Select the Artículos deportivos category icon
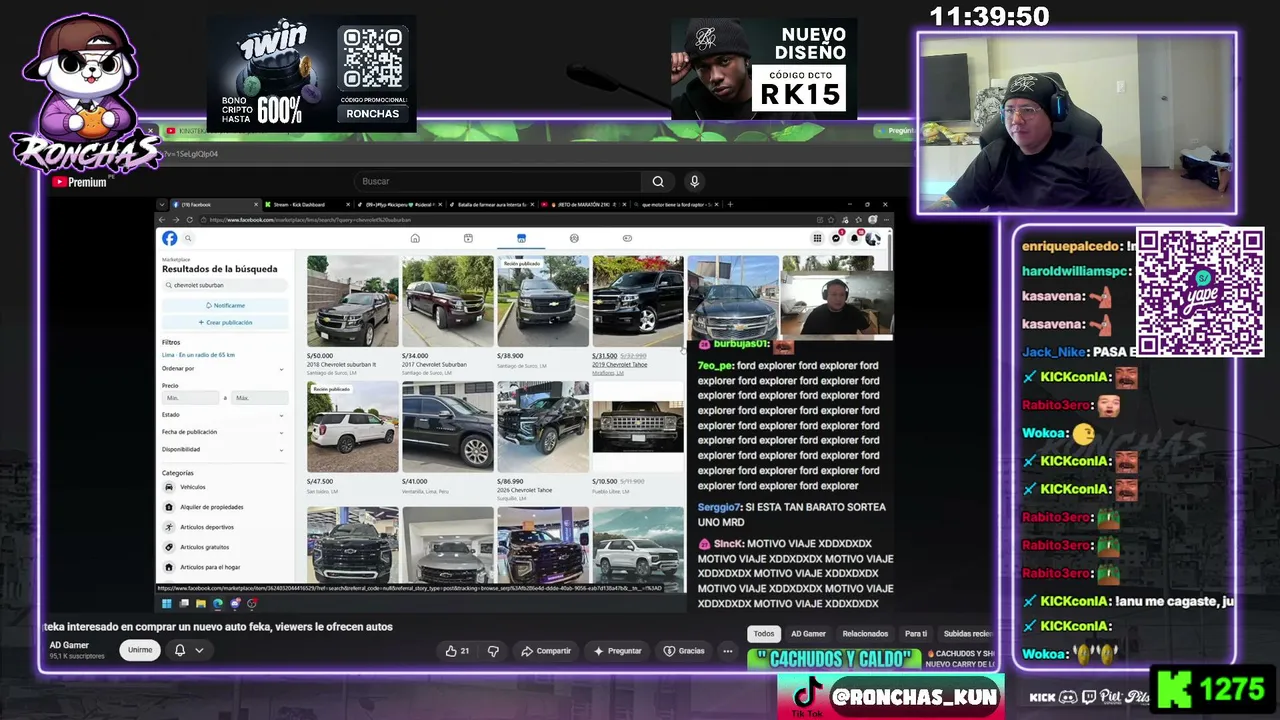The image size is (1280, 720). point(170,527)
